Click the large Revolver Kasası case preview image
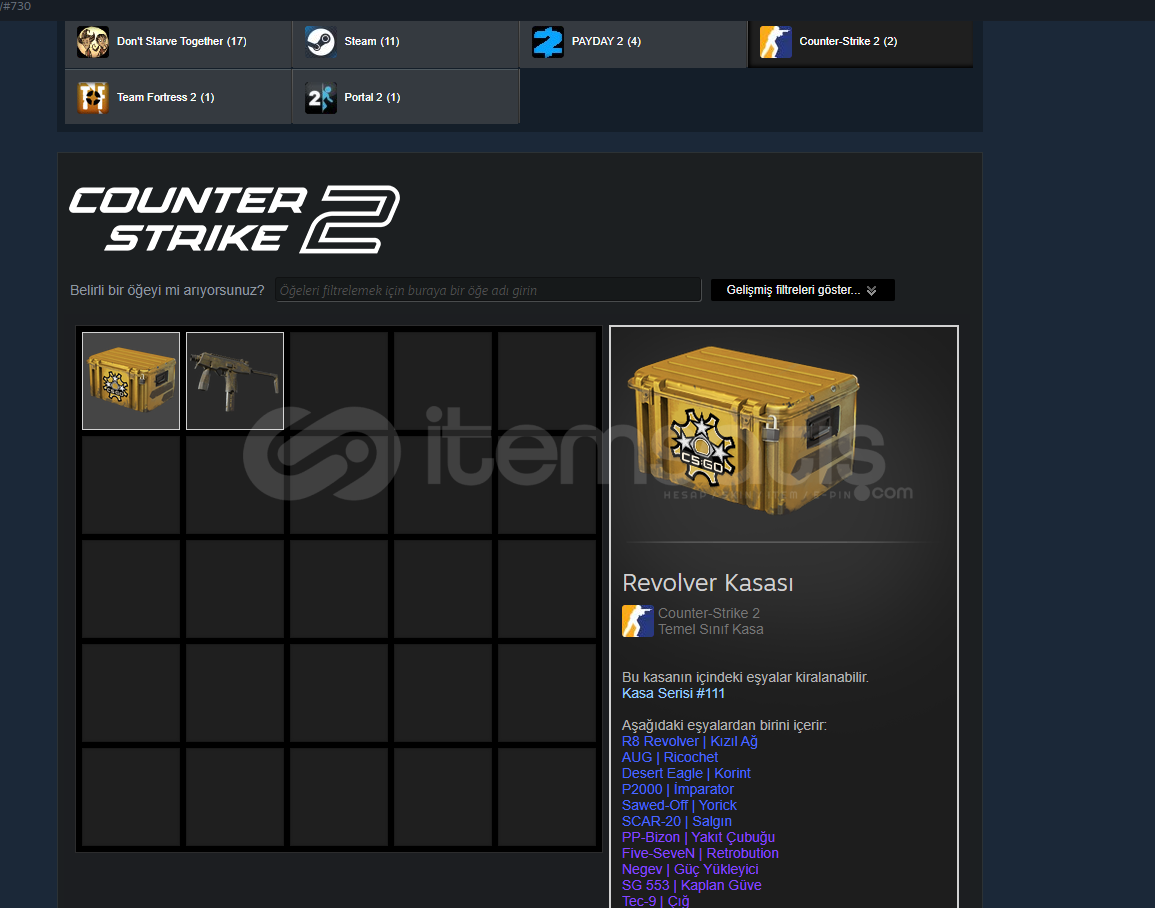The image size is (1155, 908). point(744,429)
